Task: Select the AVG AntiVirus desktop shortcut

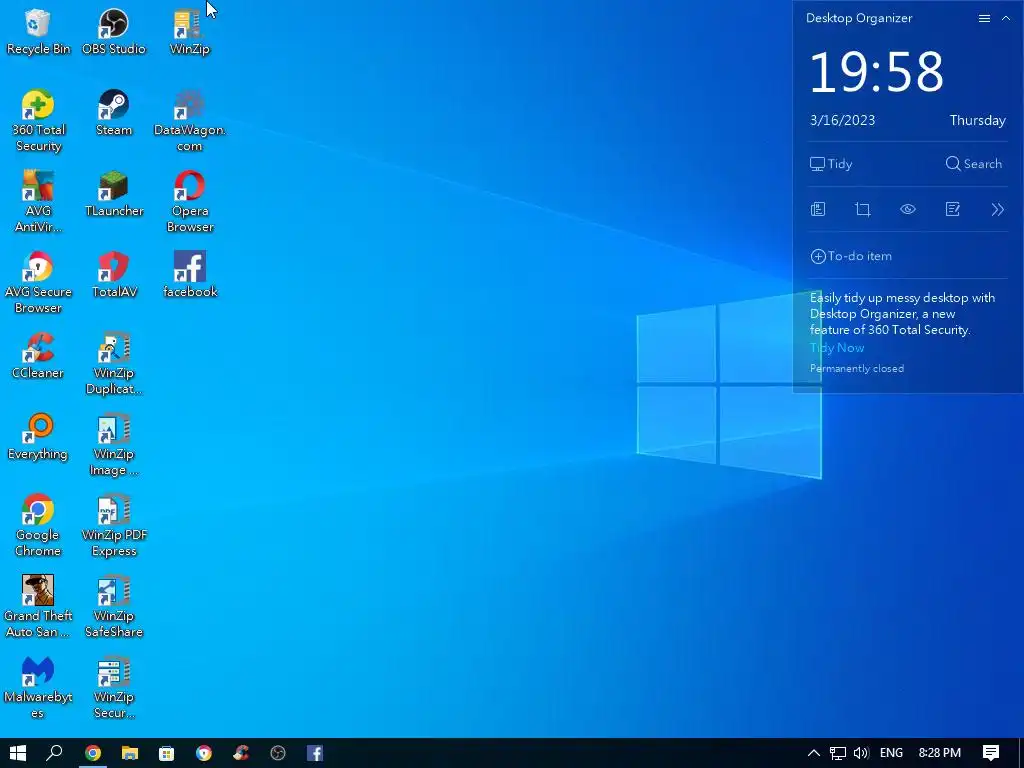Action: (x=38, y=202)
